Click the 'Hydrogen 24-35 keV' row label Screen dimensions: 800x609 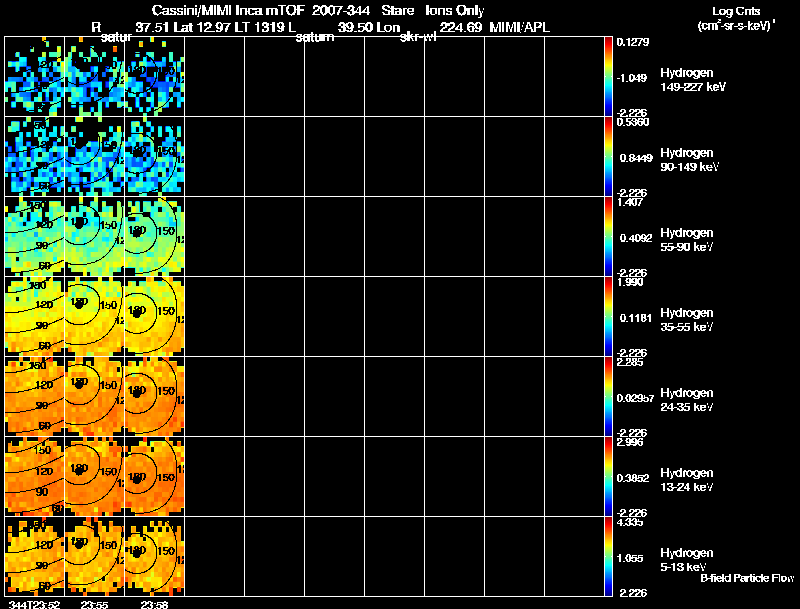687,400
